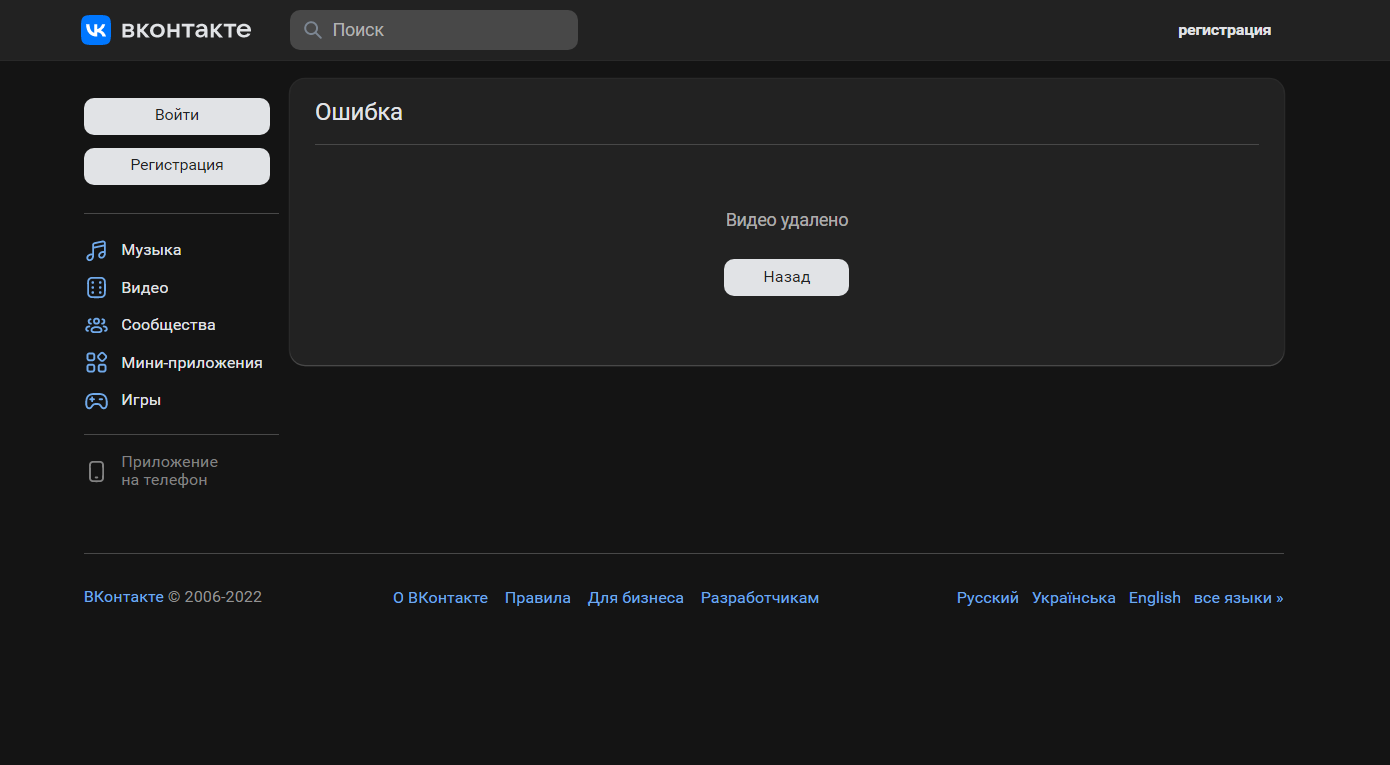The height and width of the screenshot is (765, 1390).
Task: Click the Ошибка heading text
Action: pos(359,112)
